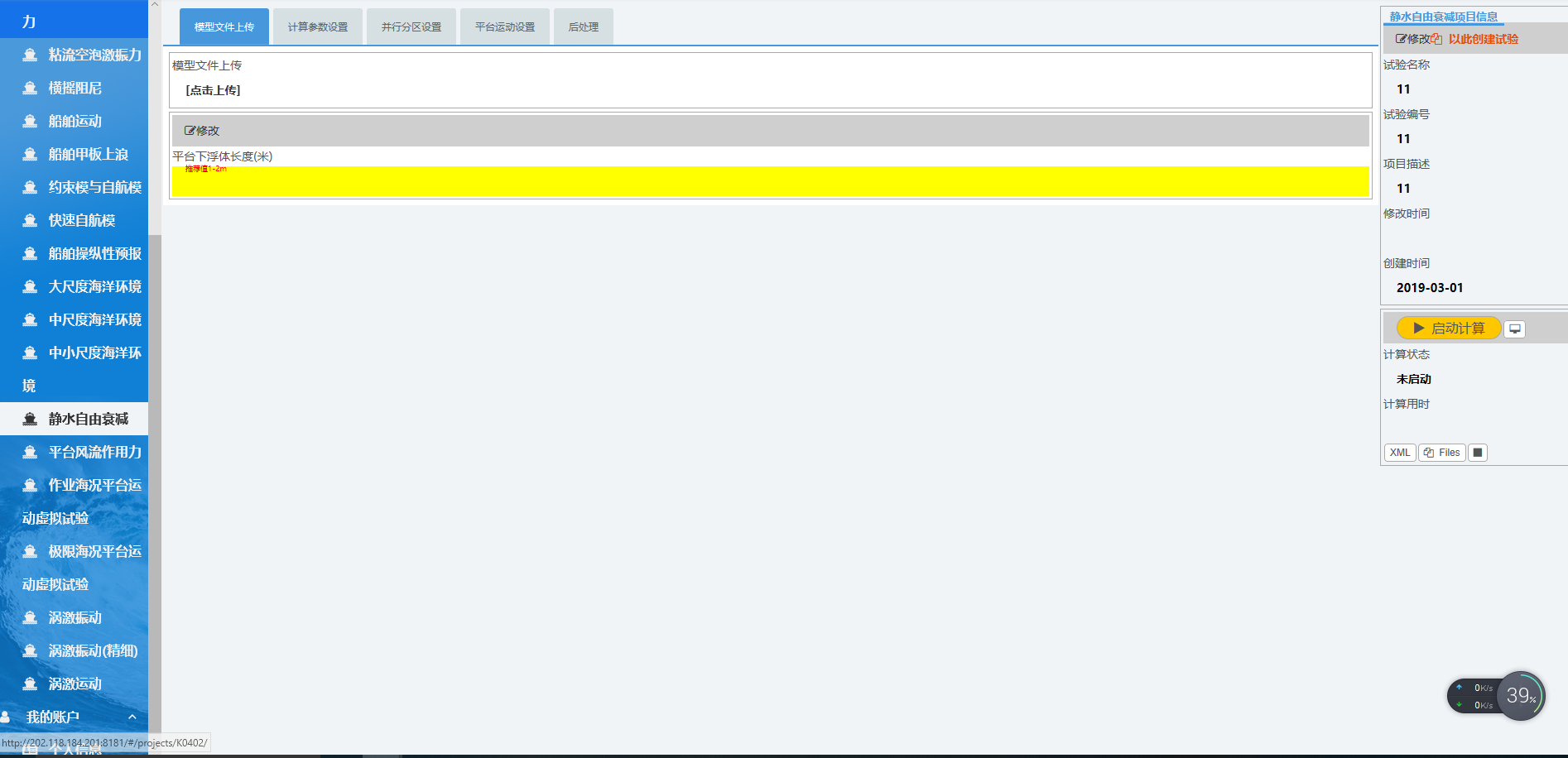Click the [点击上传] upload link

click(213, 90)
